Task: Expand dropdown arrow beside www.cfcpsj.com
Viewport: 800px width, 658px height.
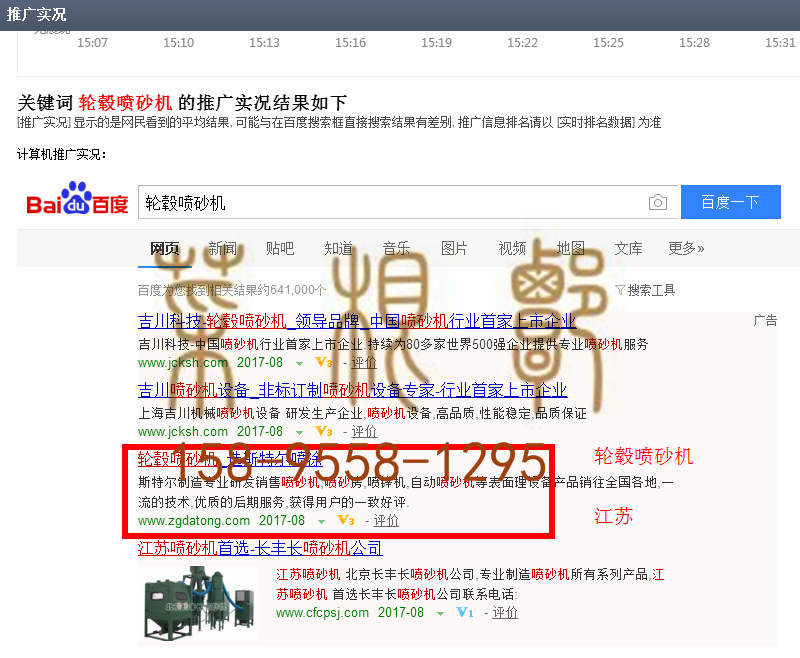Action: [440, 614]
